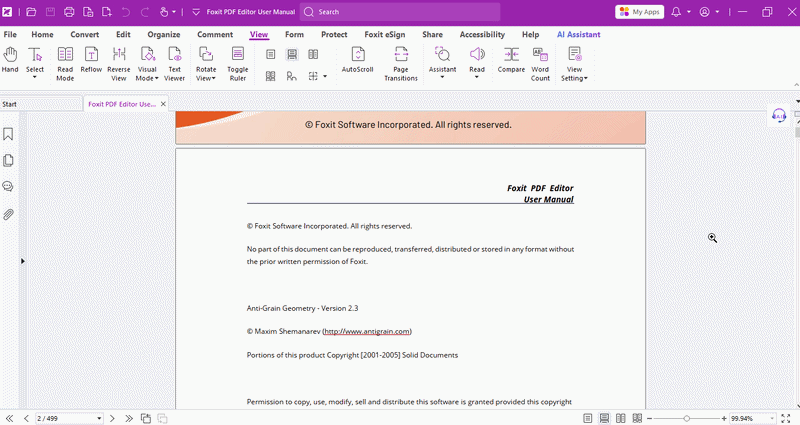Open customize quick access toolbar dropdown
This screenshot has height=425, width=800.
point(196,12)
